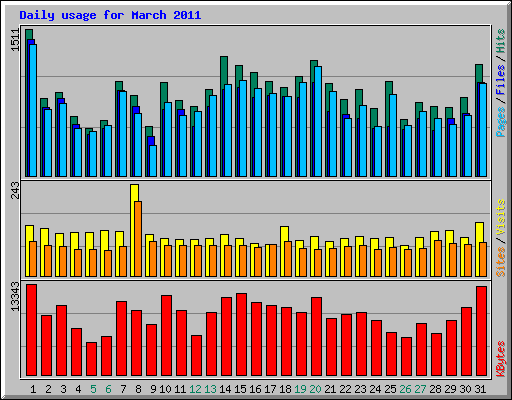Click the 'Pages' legend label
The height and width of the screenshot is (400, 512).
coord(501,122)
